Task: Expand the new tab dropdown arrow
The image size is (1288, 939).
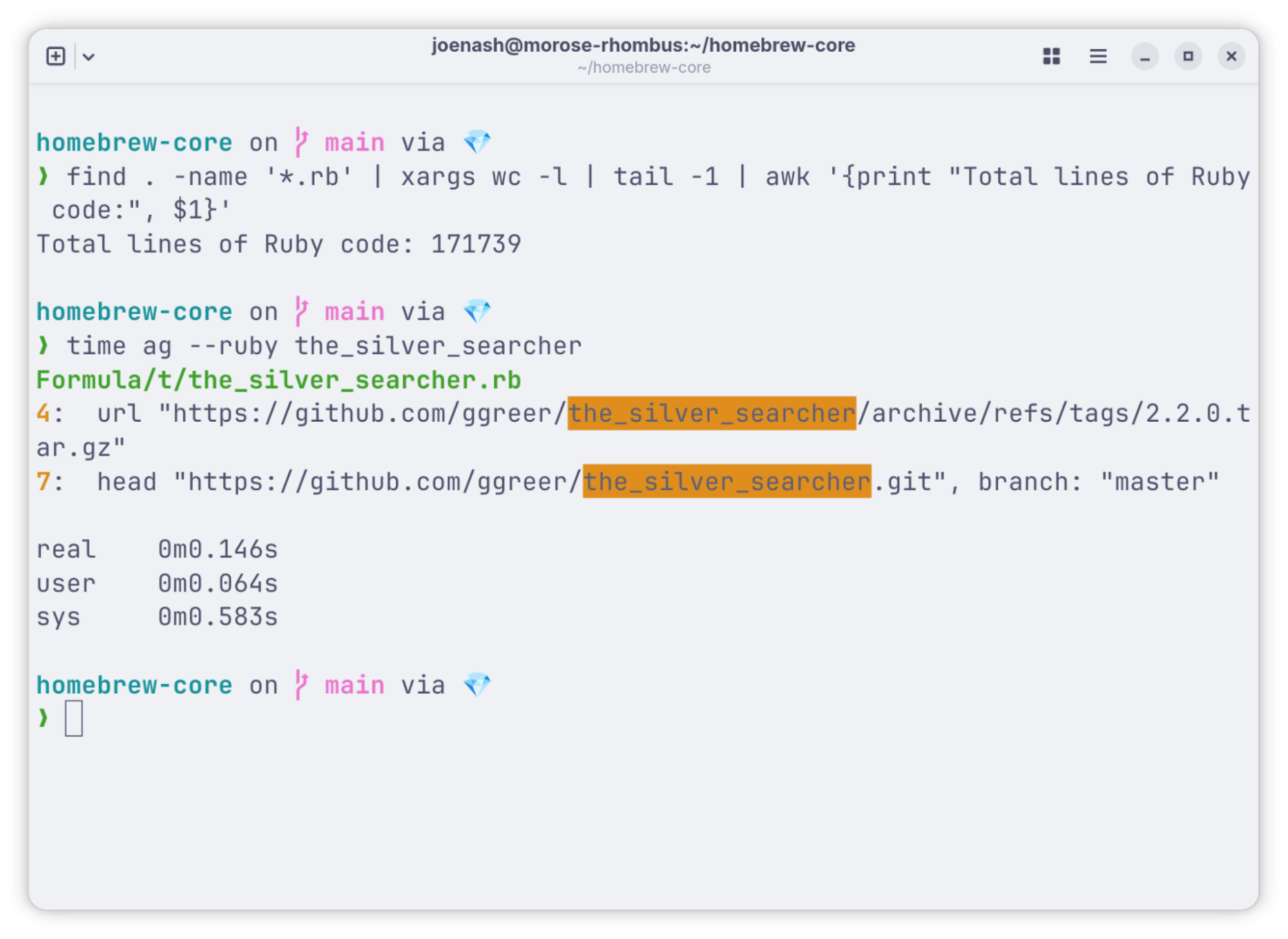Action: pos(89,57)
